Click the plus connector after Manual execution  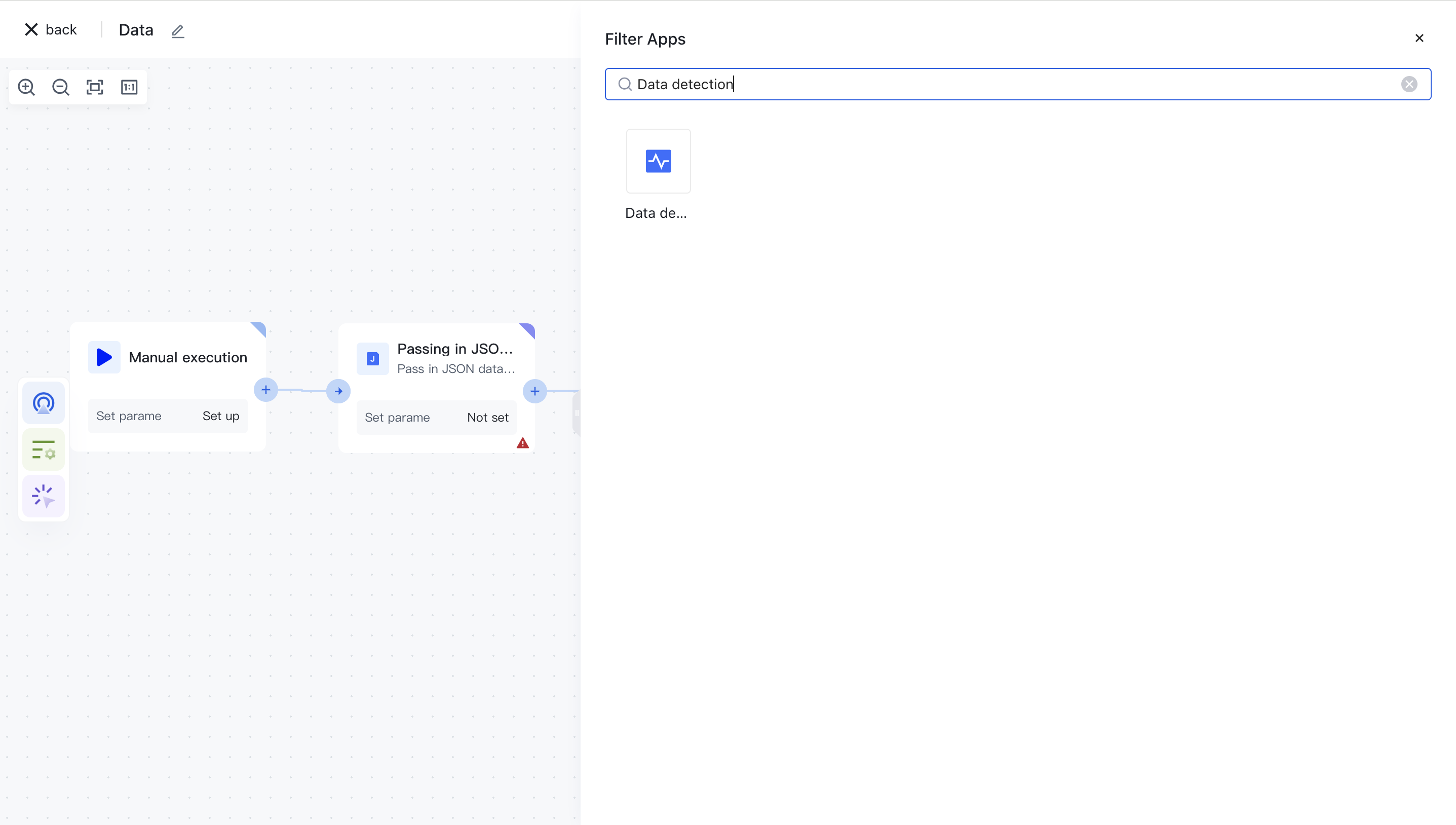point(265,390)
